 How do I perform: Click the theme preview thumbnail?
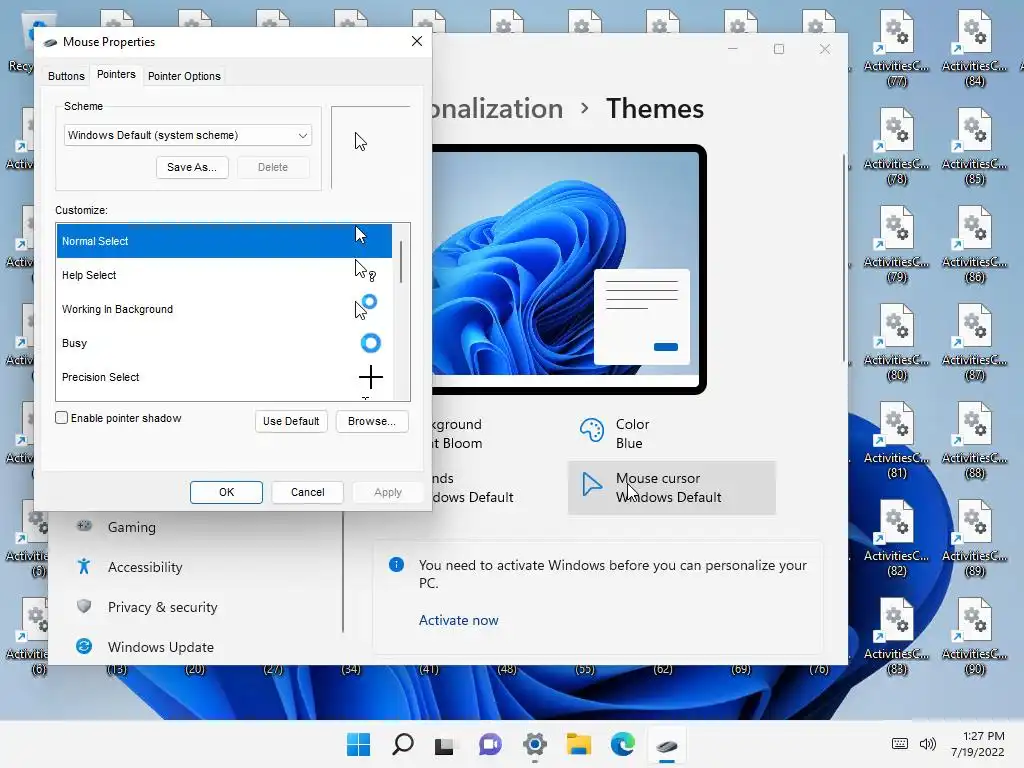567,269
